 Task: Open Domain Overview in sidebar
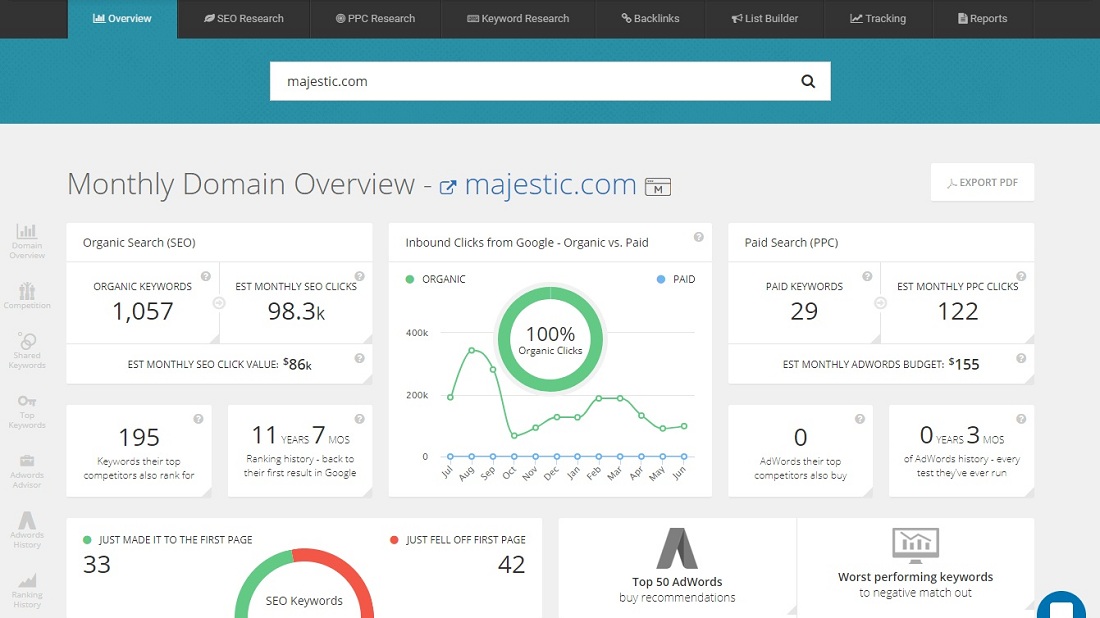coord(27,241)
